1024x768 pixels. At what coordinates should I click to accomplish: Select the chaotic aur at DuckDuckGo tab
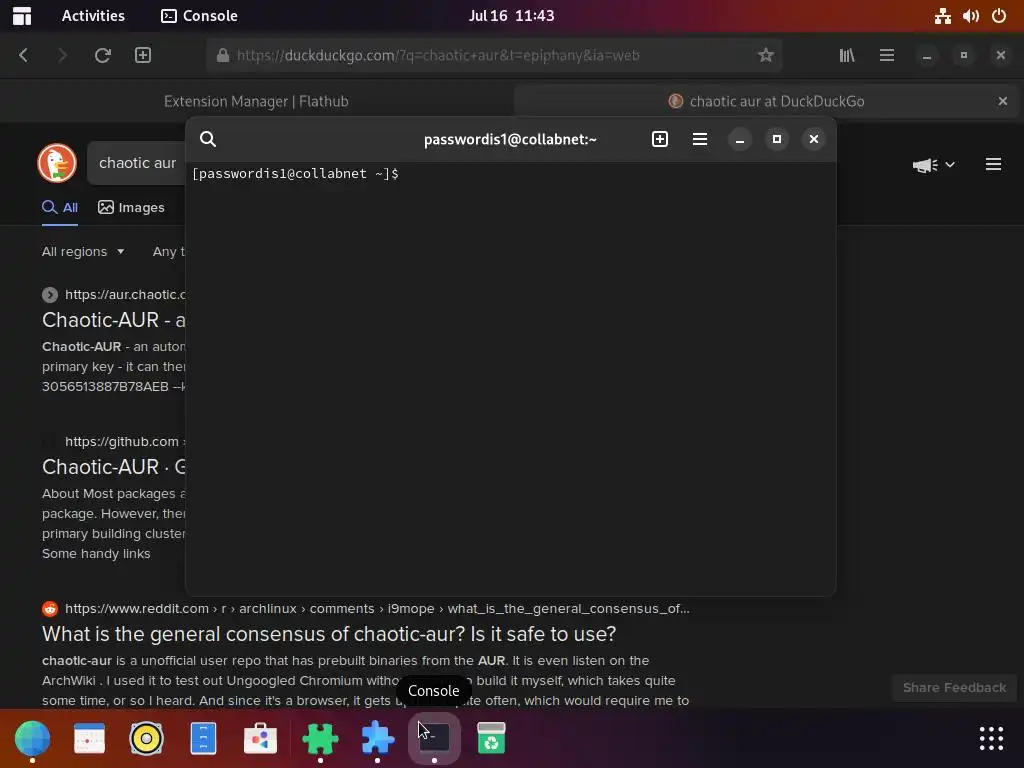767,101
